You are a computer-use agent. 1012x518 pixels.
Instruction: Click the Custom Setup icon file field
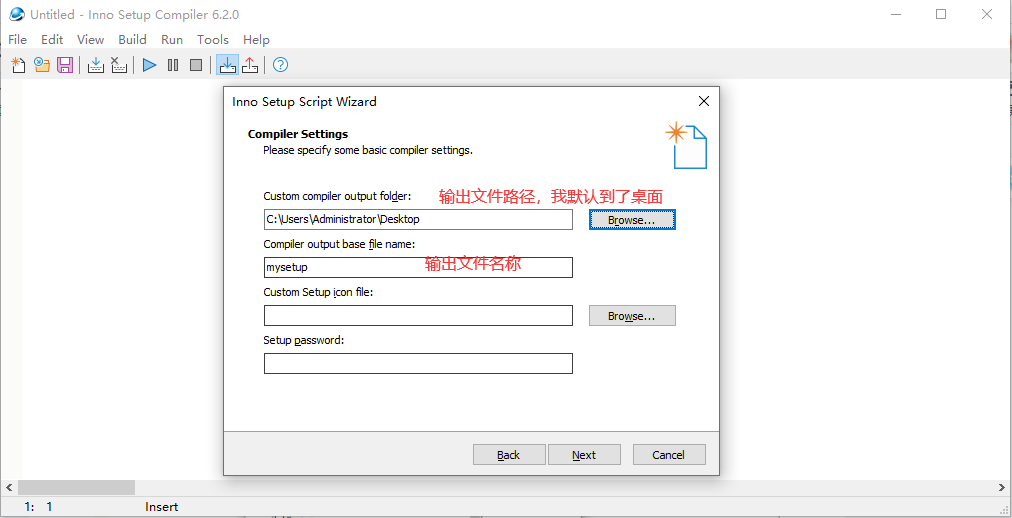[x=418, y=315]
